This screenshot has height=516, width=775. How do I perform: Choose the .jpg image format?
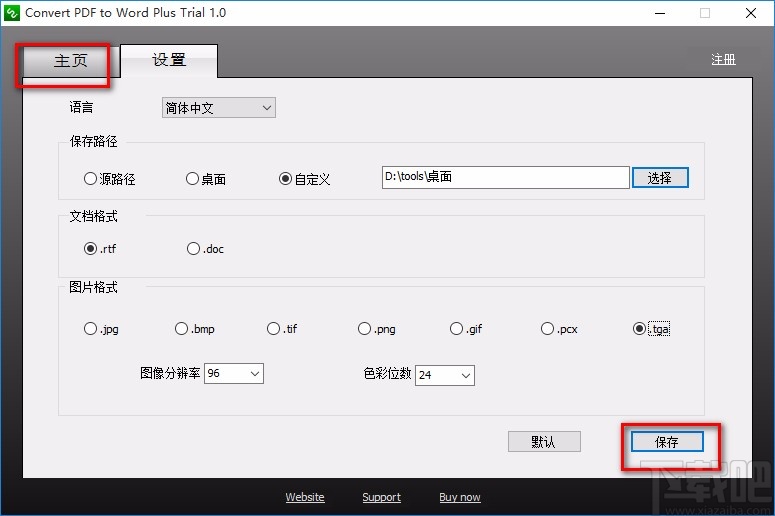pos(101,329)
